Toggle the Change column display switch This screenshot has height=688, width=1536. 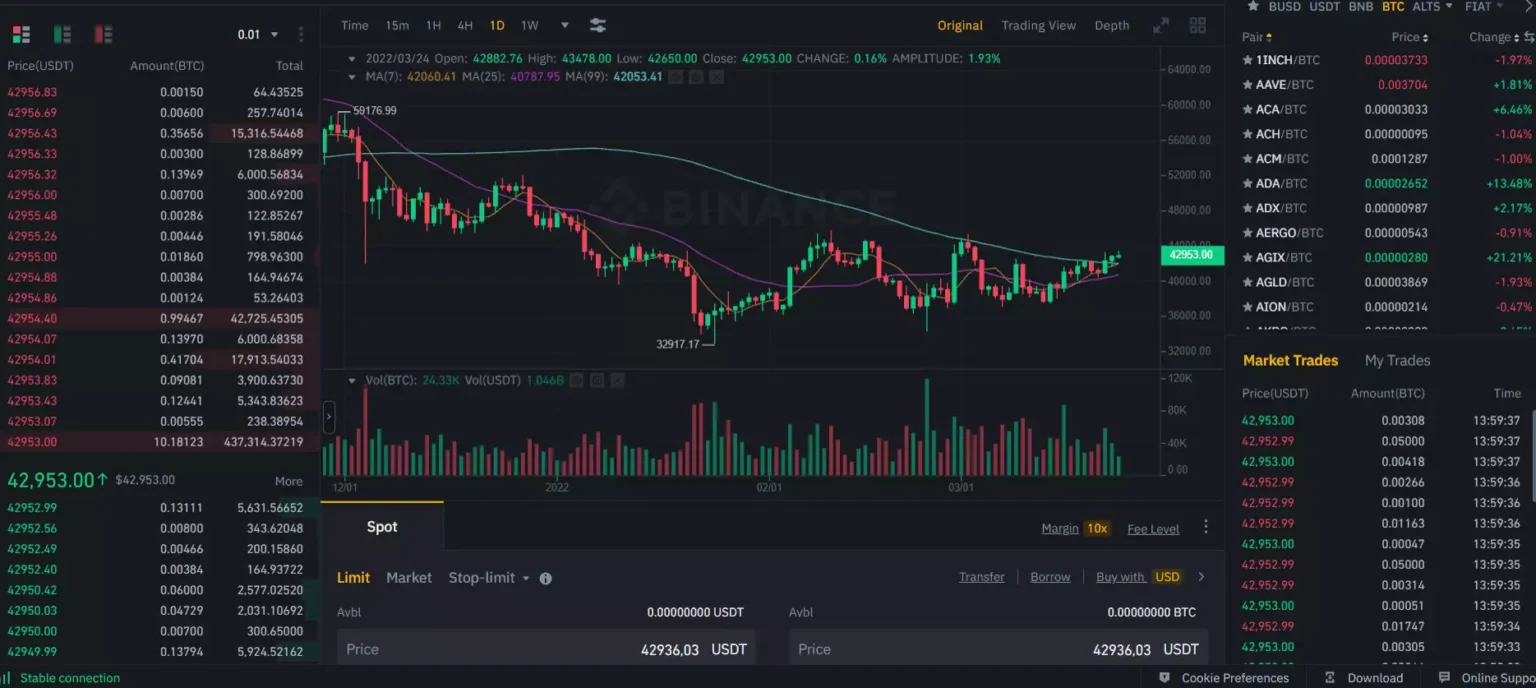[1529, 37]
